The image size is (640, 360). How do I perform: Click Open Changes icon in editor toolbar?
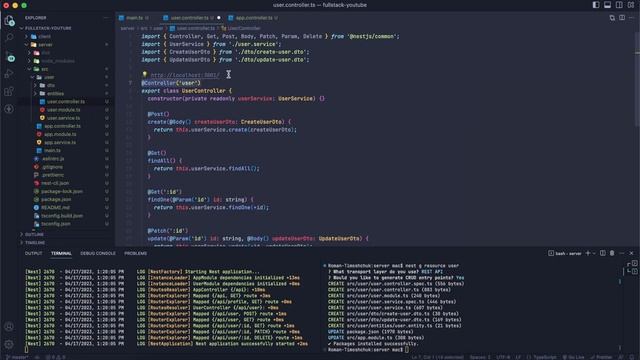[x=612, y=18]
